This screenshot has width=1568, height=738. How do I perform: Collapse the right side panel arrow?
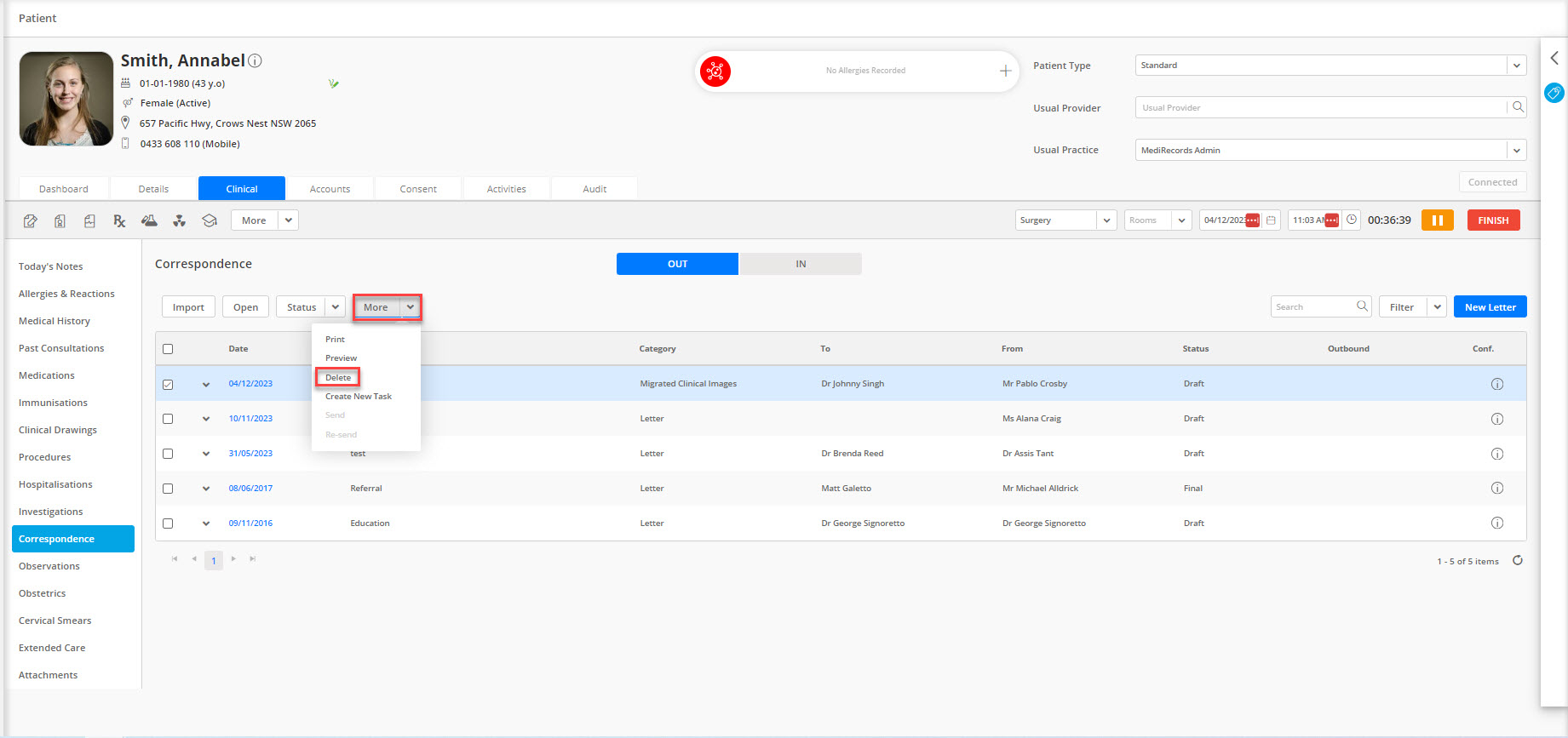(x=1554, y=58)
